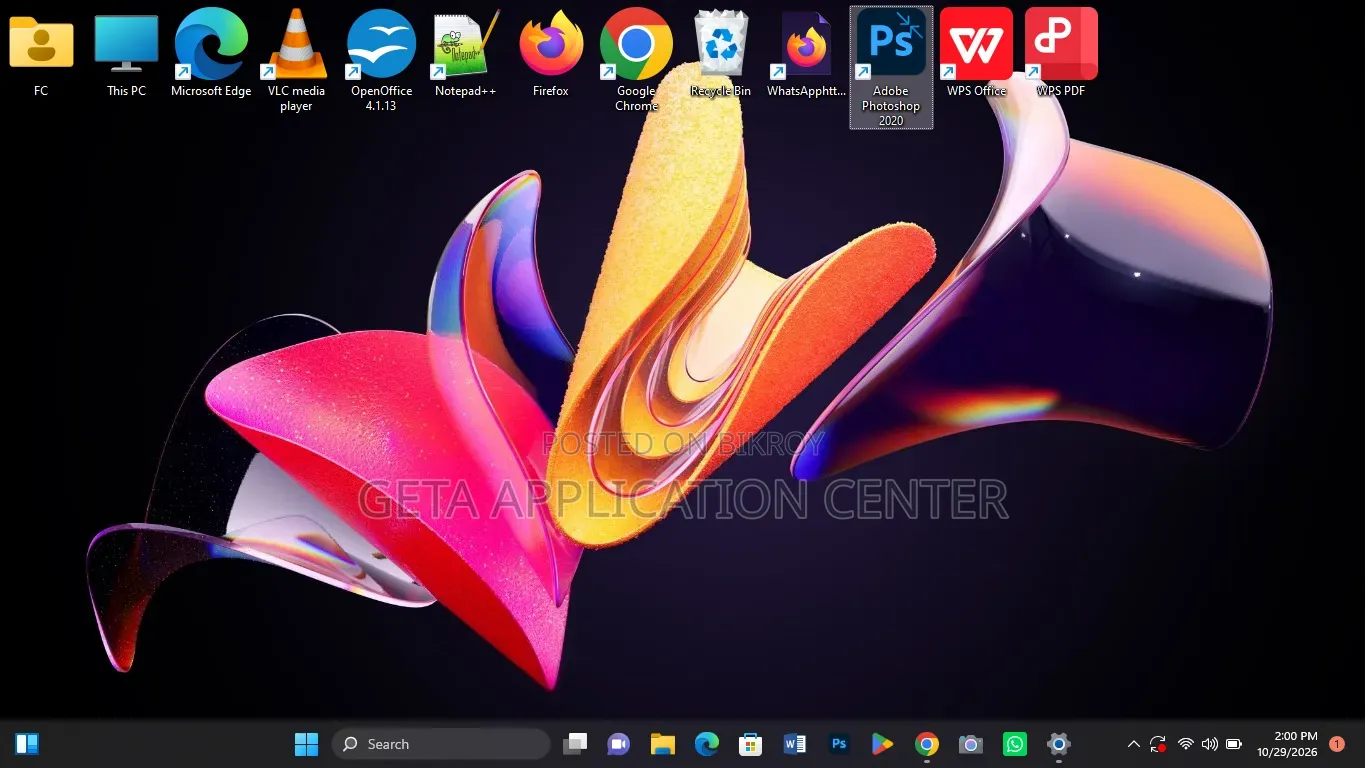The width and height of the screenshot is (1365, 768).
Task: Select the Firefox desktop shortcut
Action: (551, 52)
